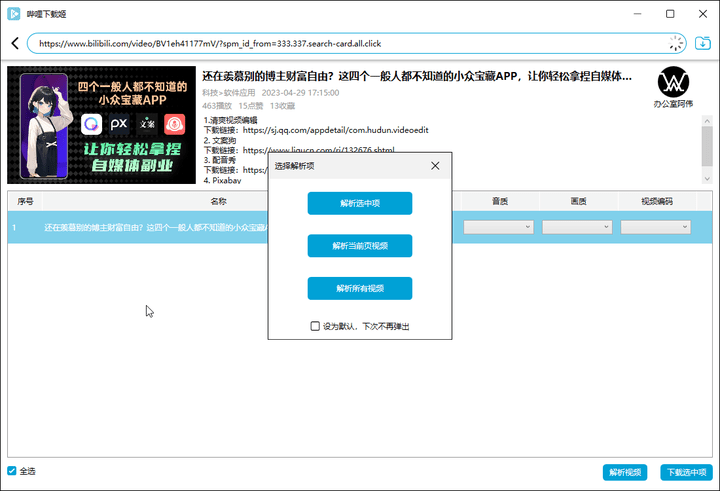Close the 选择解析项 dialog

[435, 166]
